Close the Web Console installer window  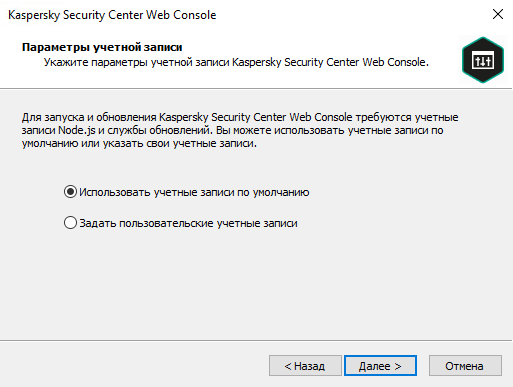point(498,14)
